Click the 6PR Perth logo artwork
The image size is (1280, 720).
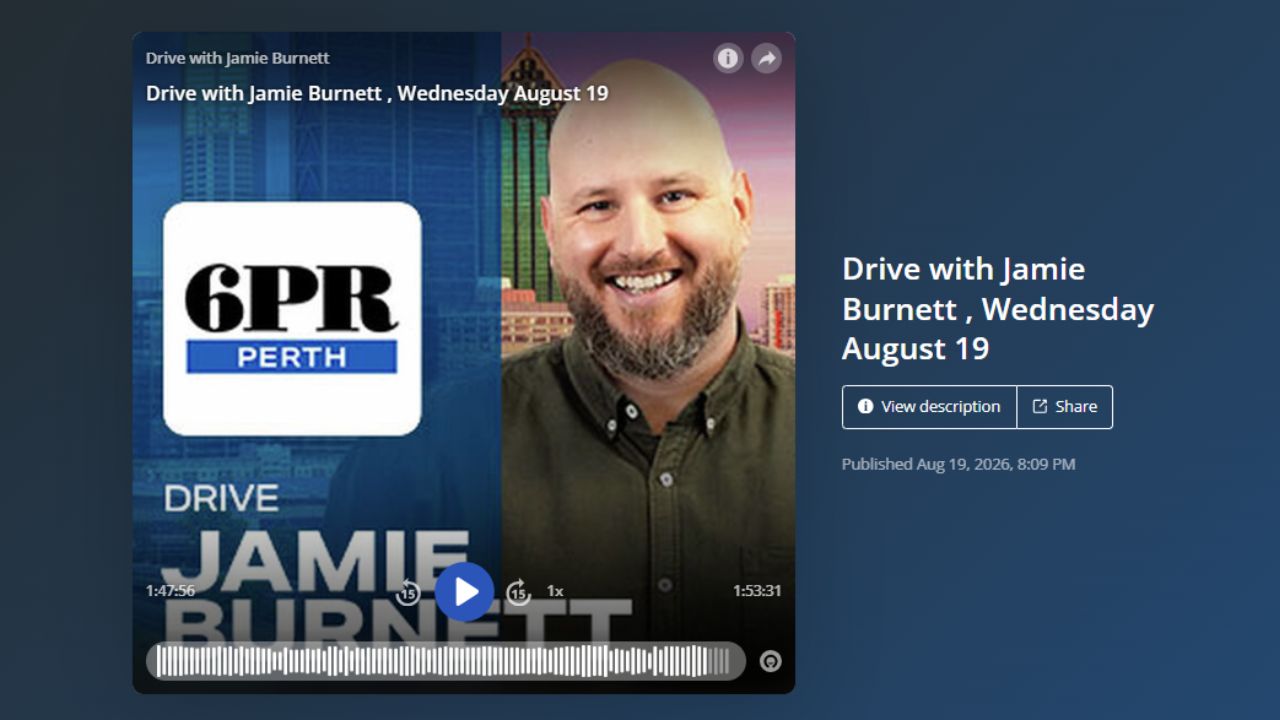[292, 319]
